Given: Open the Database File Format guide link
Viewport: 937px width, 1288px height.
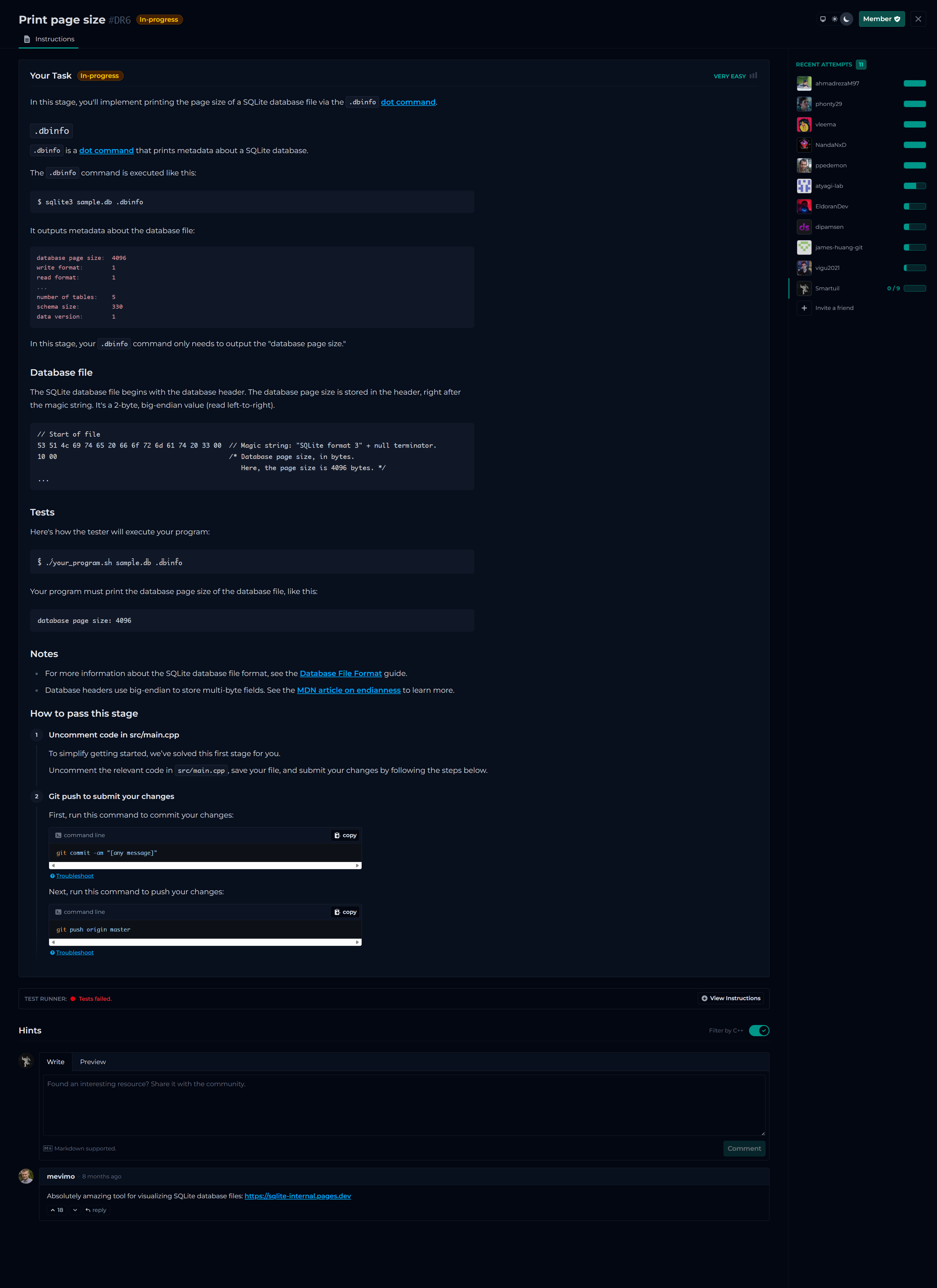Looking at the screenshot, I should 341,673.
